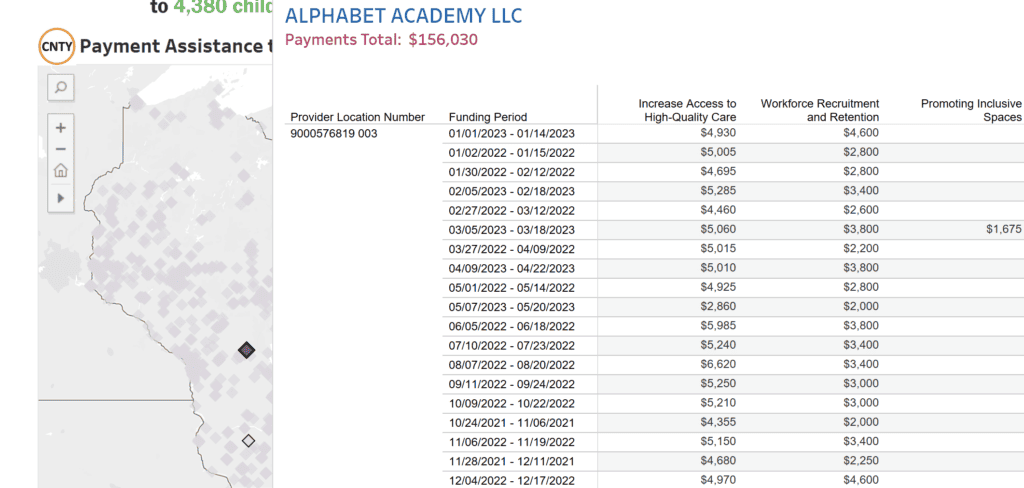
Task: Select the outlined white diamond map marker
Action: point(248,441)
